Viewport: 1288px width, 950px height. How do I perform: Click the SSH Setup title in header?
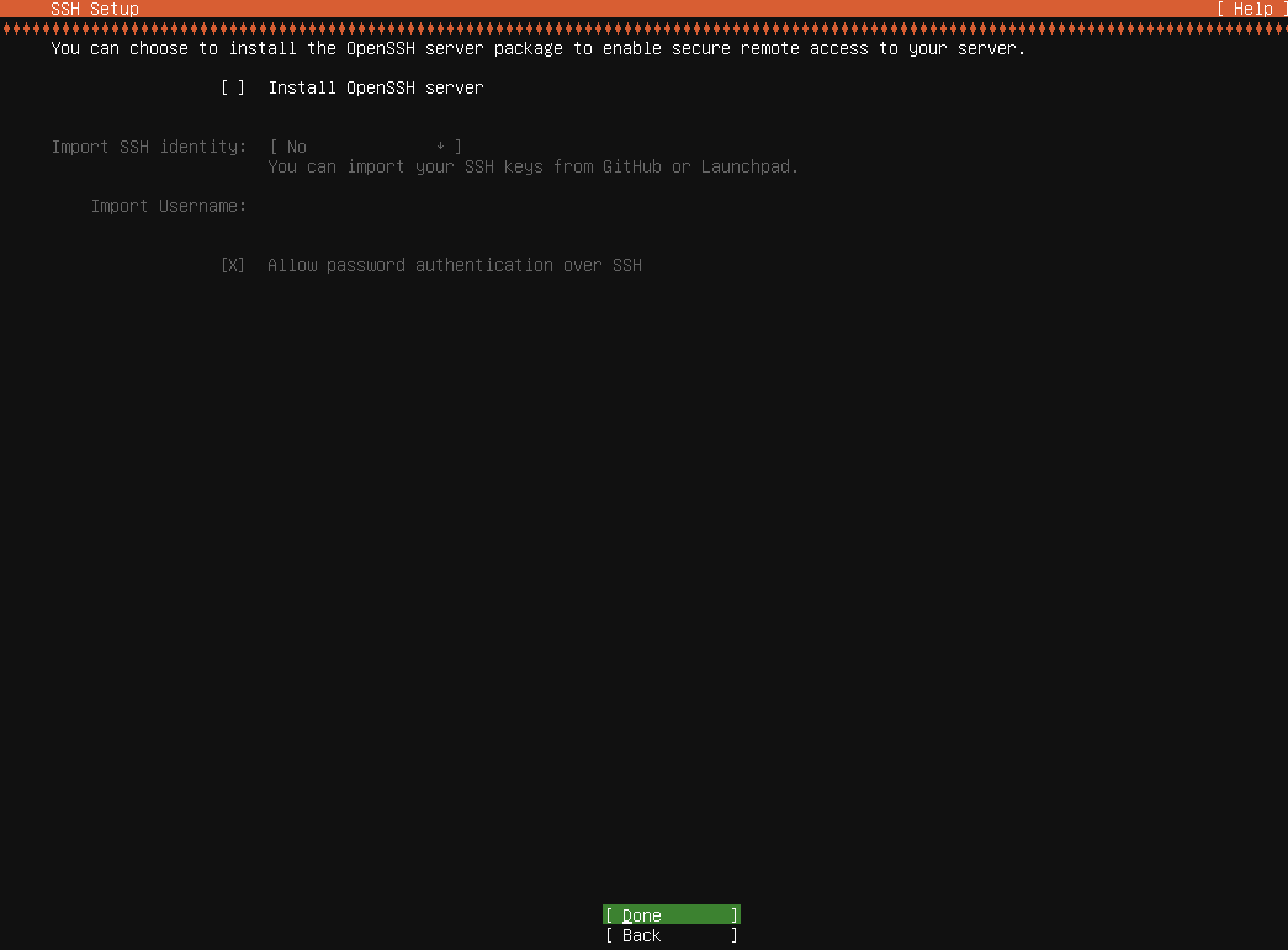(95, 9)
